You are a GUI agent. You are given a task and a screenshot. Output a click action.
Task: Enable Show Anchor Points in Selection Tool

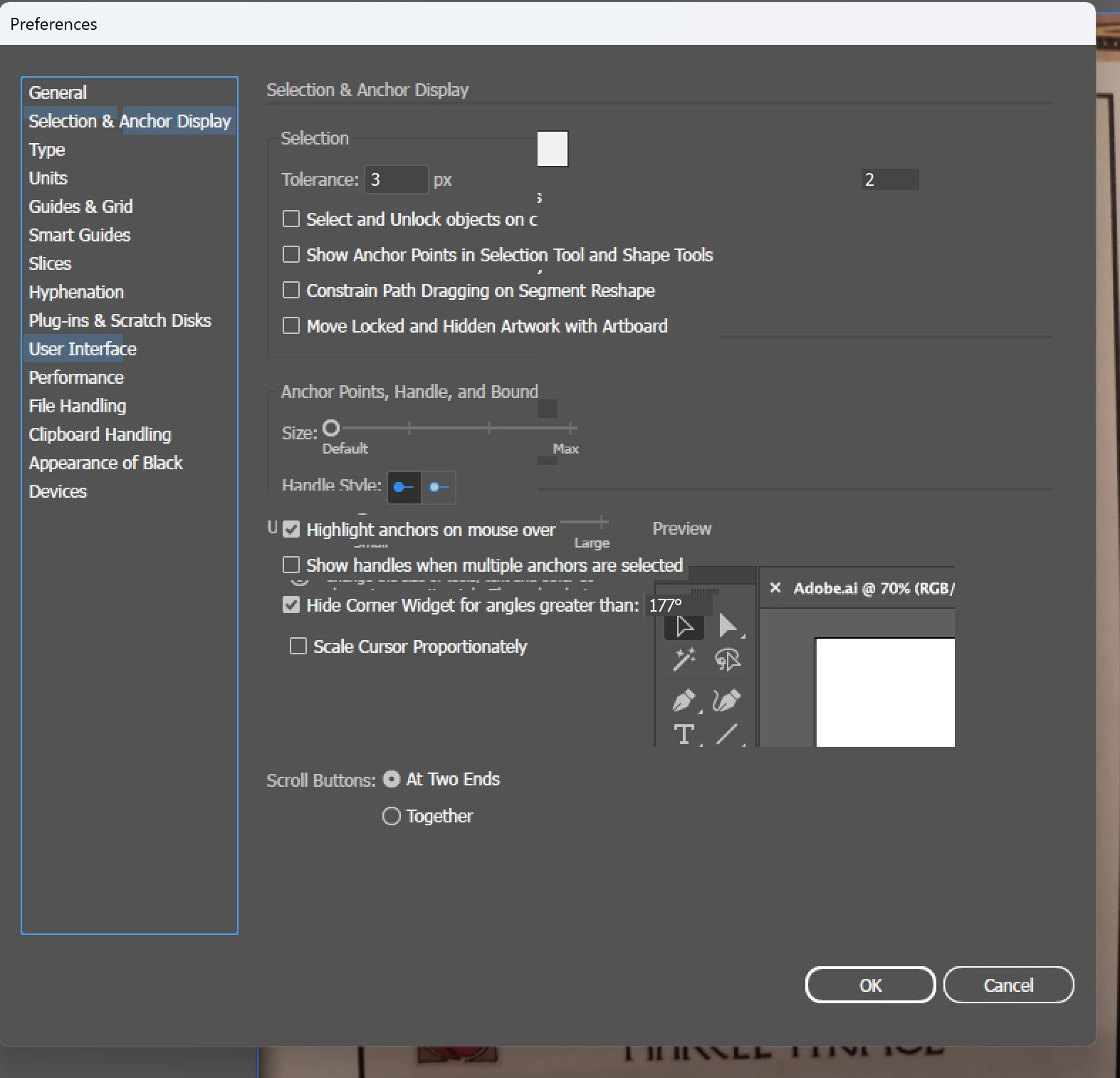pyautogui.click(x=291, y=254)
